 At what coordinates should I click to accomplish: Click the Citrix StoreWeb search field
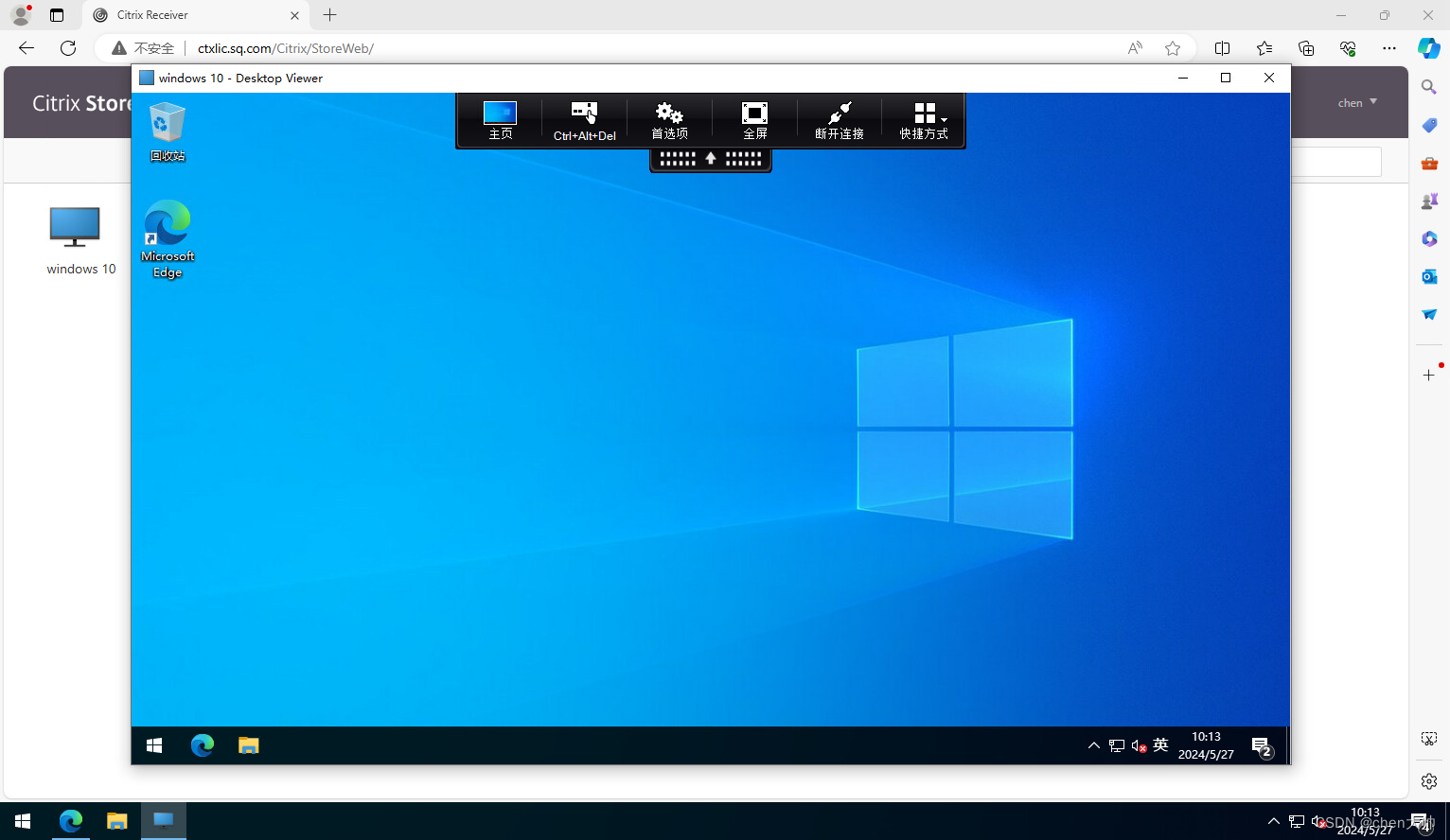point(1336,162)
